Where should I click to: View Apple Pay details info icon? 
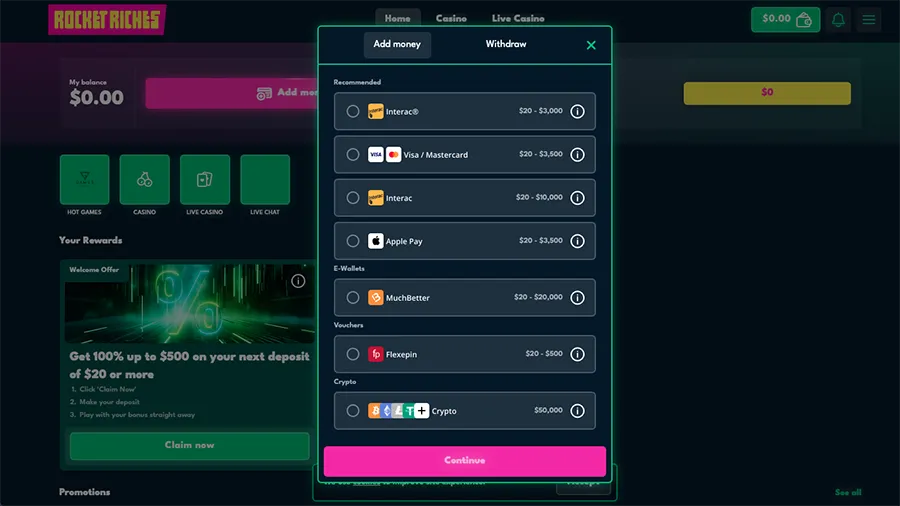pos(577,241)
